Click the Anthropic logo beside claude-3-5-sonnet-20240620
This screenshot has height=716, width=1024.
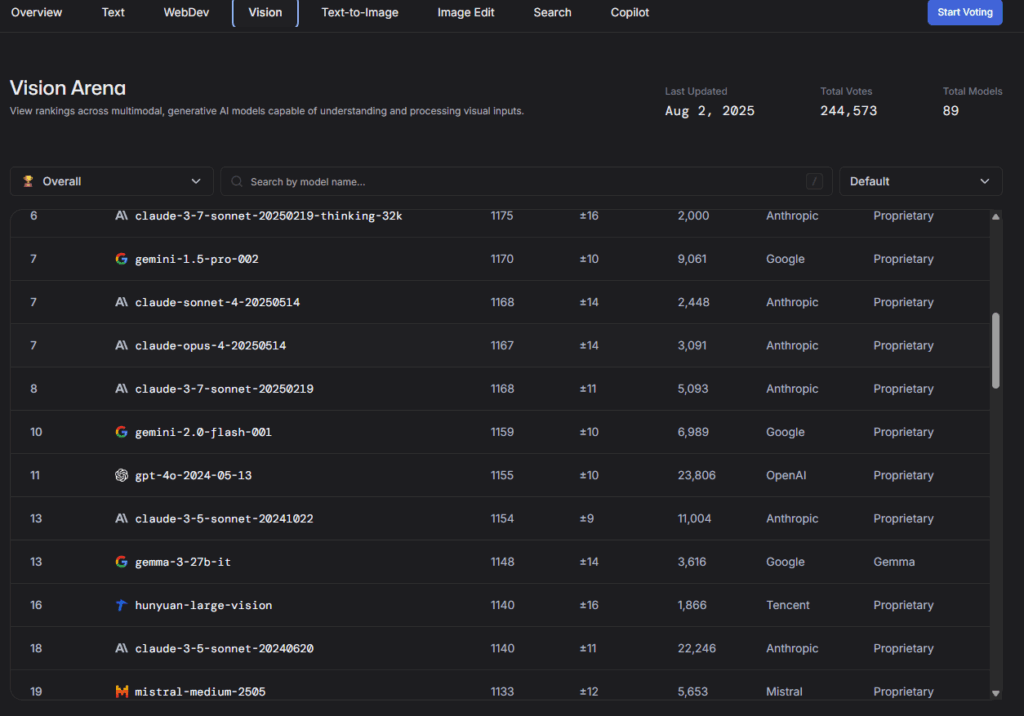pyautogui.click(x=121, y=648)
